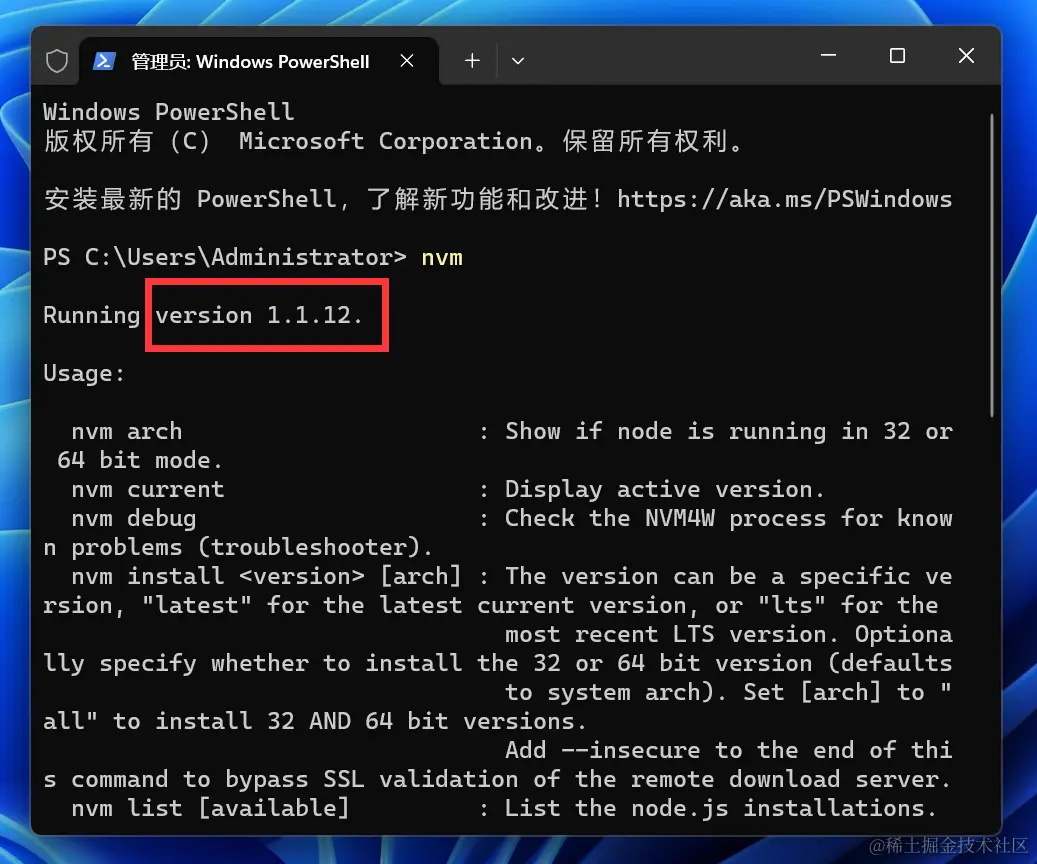Maximize the terminal window
This screenshot has height=864, width=1037.
click(897, 56)
